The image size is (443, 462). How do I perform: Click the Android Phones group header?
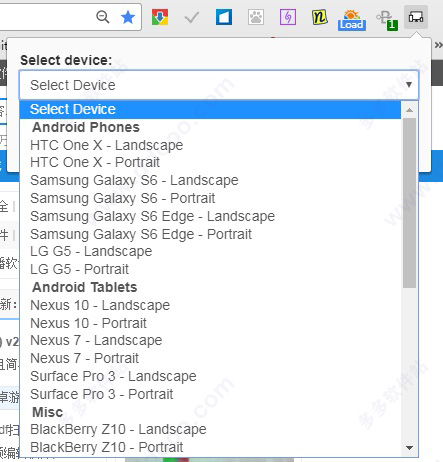click(86, 127)
